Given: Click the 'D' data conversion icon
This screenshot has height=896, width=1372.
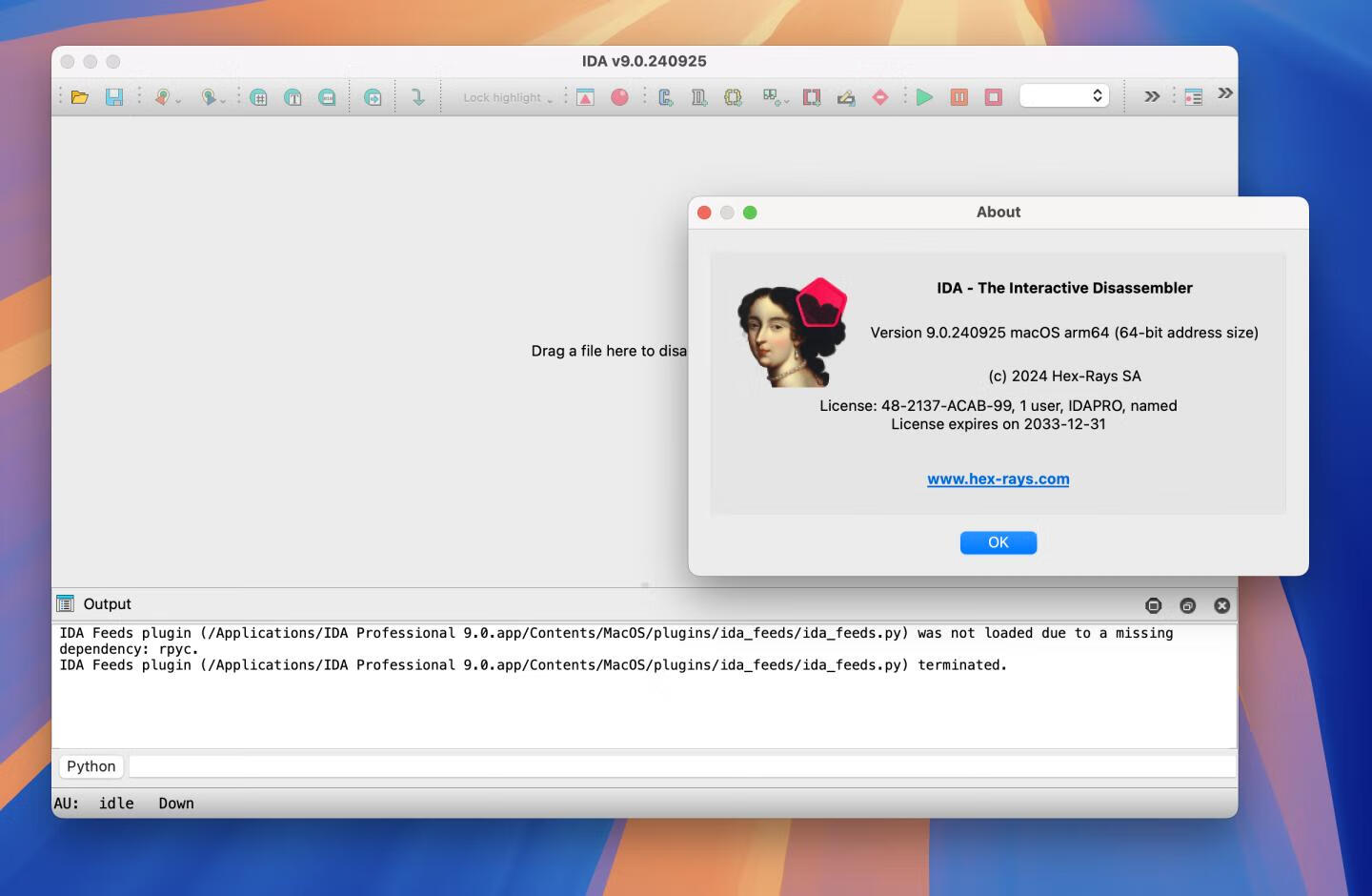Looking at the screenshot, I should point(699,97).
